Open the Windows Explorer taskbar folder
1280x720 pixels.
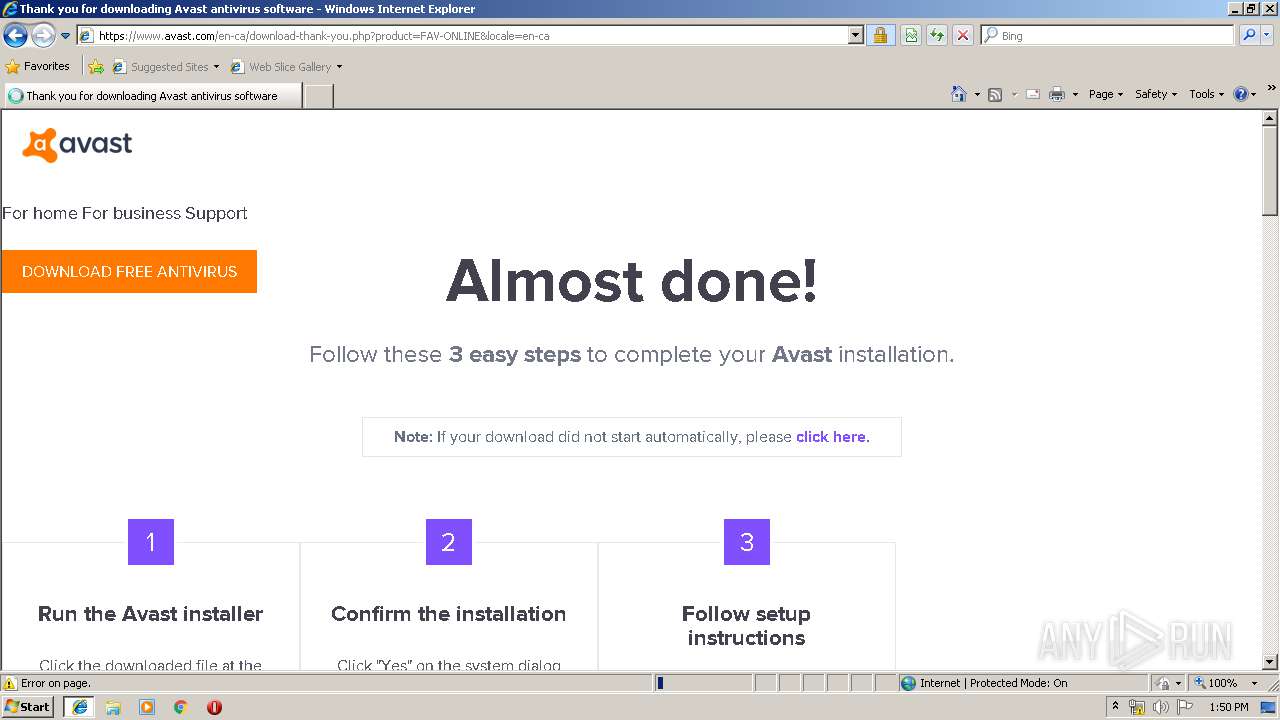click(x=113, y=707)
